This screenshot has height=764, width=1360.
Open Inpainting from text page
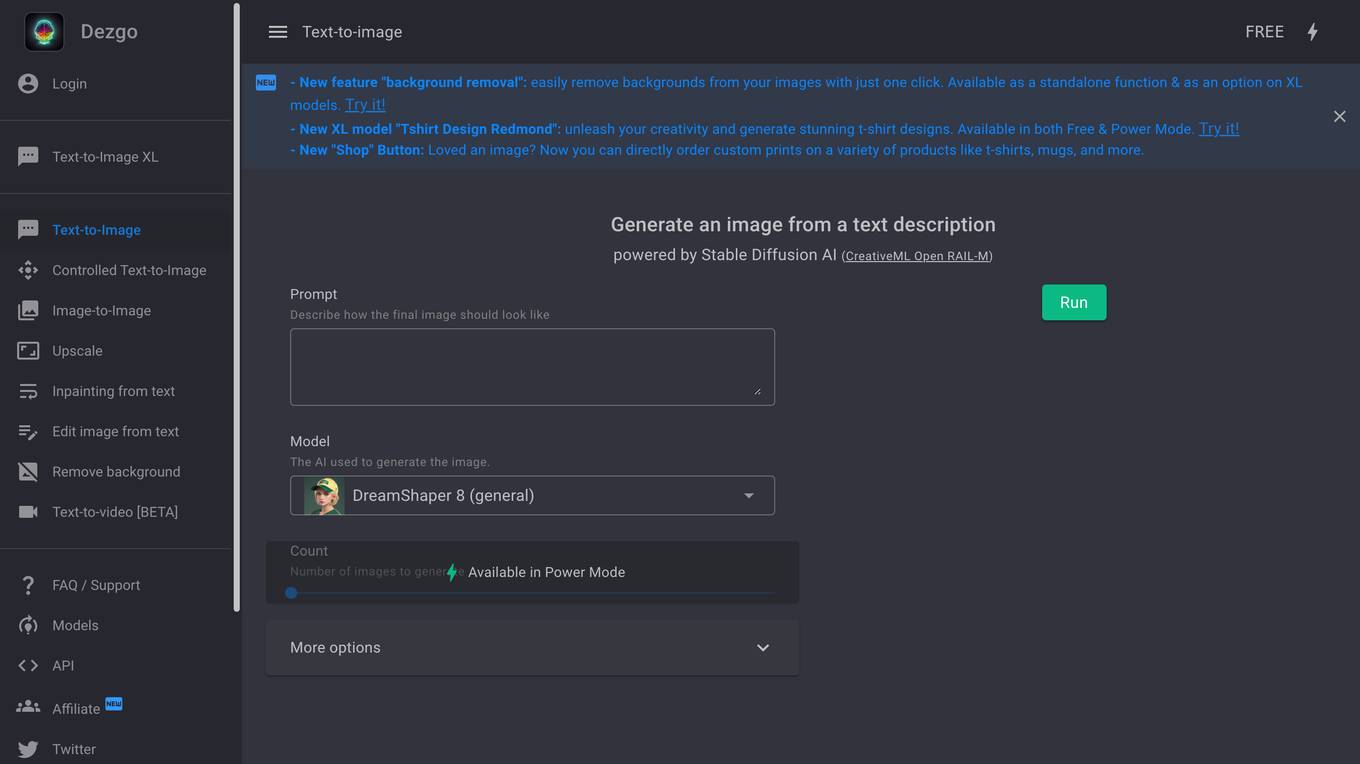(x=113, y=391)
